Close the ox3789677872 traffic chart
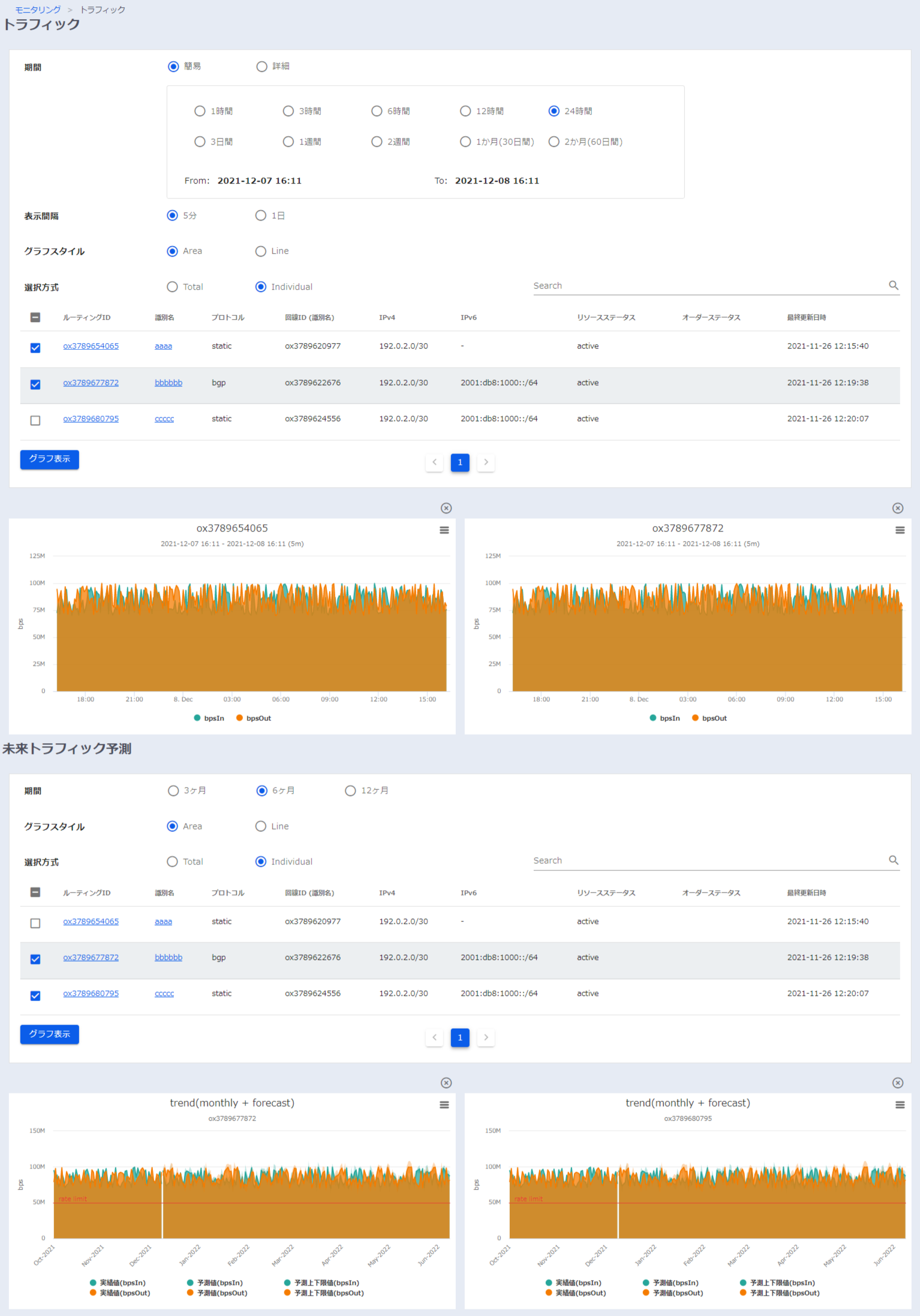 click(x=898, y=508)
